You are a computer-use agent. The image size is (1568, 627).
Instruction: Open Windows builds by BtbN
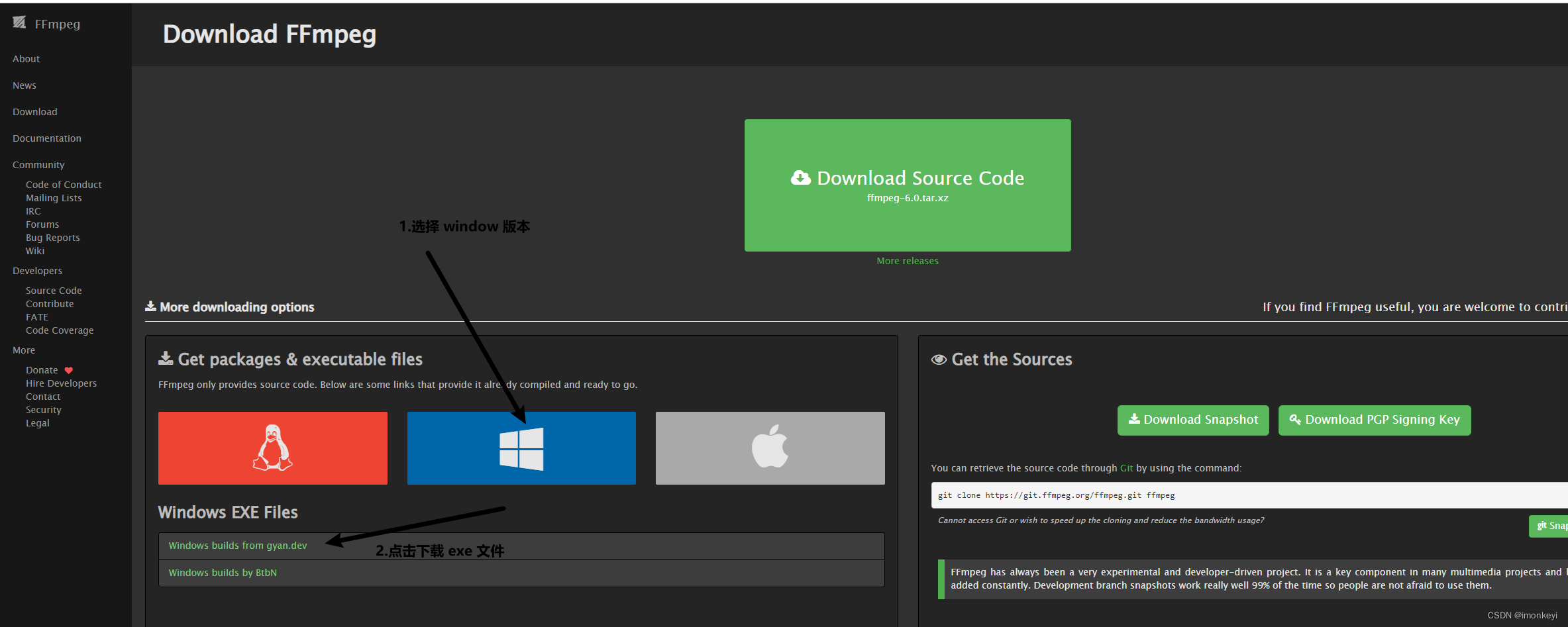click(223, 573)
